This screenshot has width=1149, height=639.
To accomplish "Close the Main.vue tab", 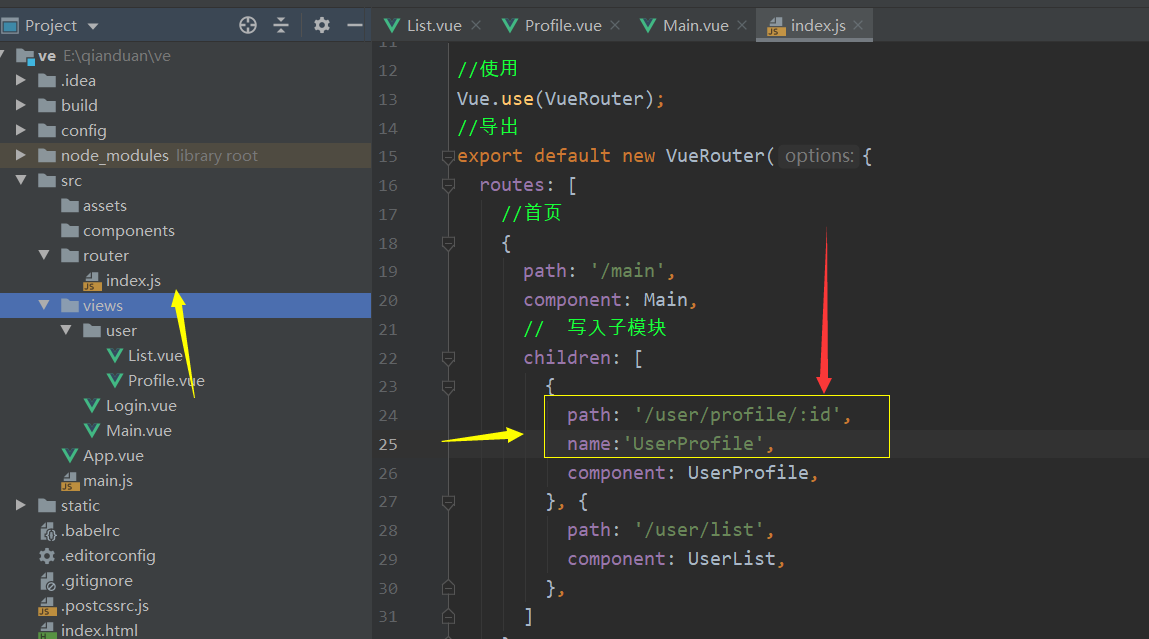I will 742,26.
